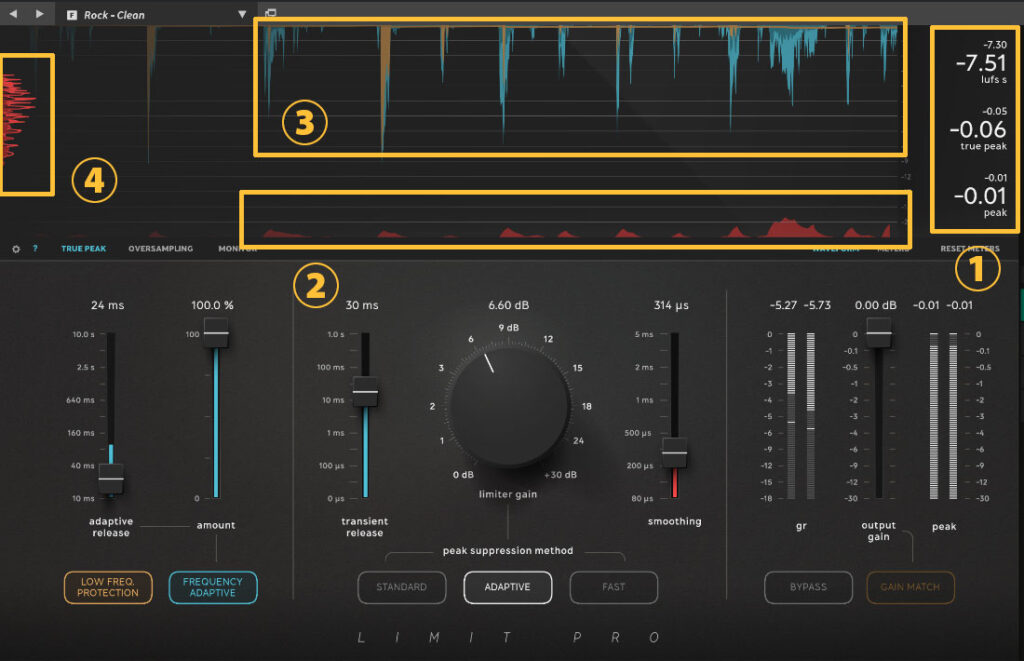Open help with the question mark icon
Screen dimensions: 1024x661
35,249
